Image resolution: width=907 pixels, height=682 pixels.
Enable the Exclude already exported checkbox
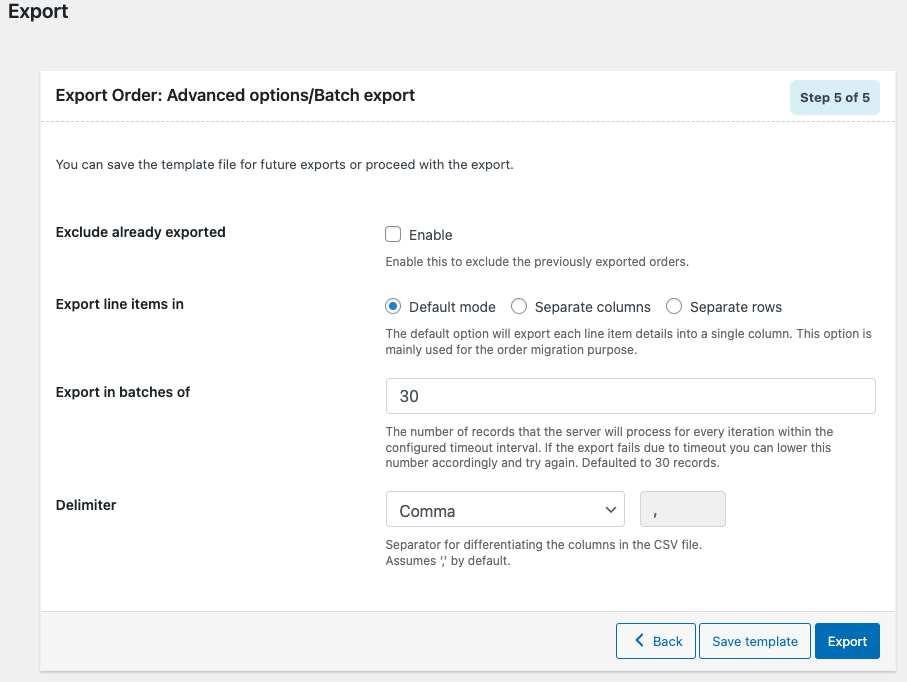(x=393, y=234)
